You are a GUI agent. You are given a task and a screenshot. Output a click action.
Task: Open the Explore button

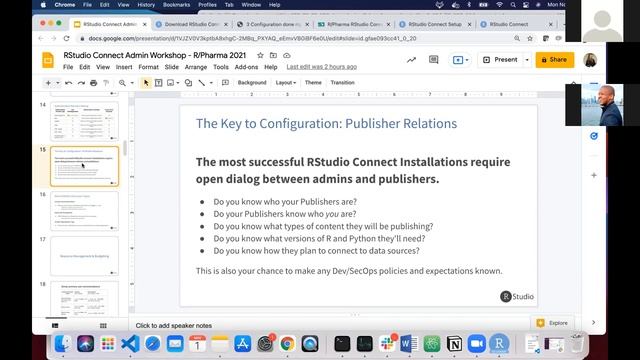click(552, 323)
